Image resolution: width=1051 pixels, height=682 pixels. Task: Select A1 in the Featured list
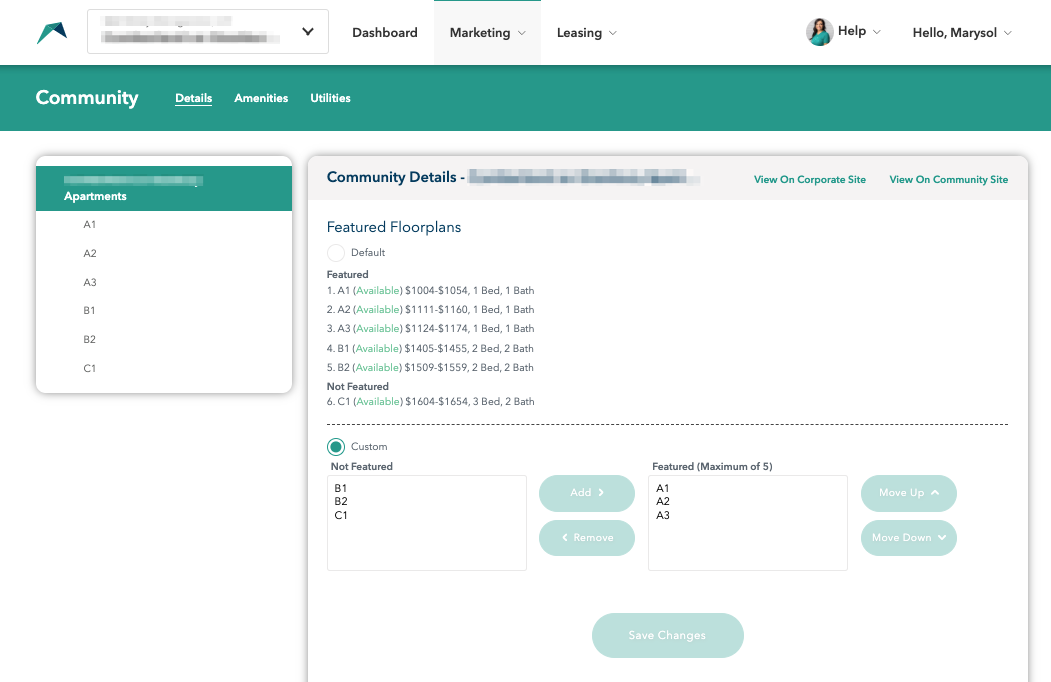tap(662, 488)
